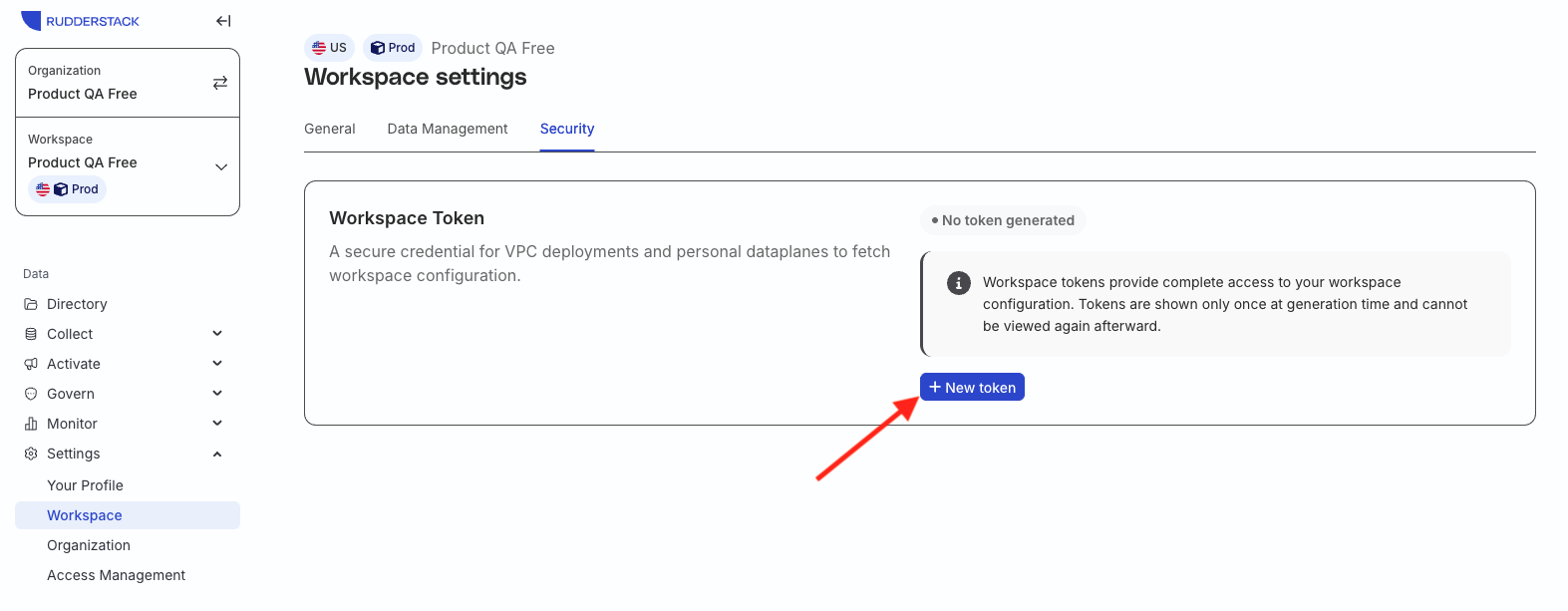
Task: Collapse the sidebar with the arrow icon
Action: tap(223, 21)
